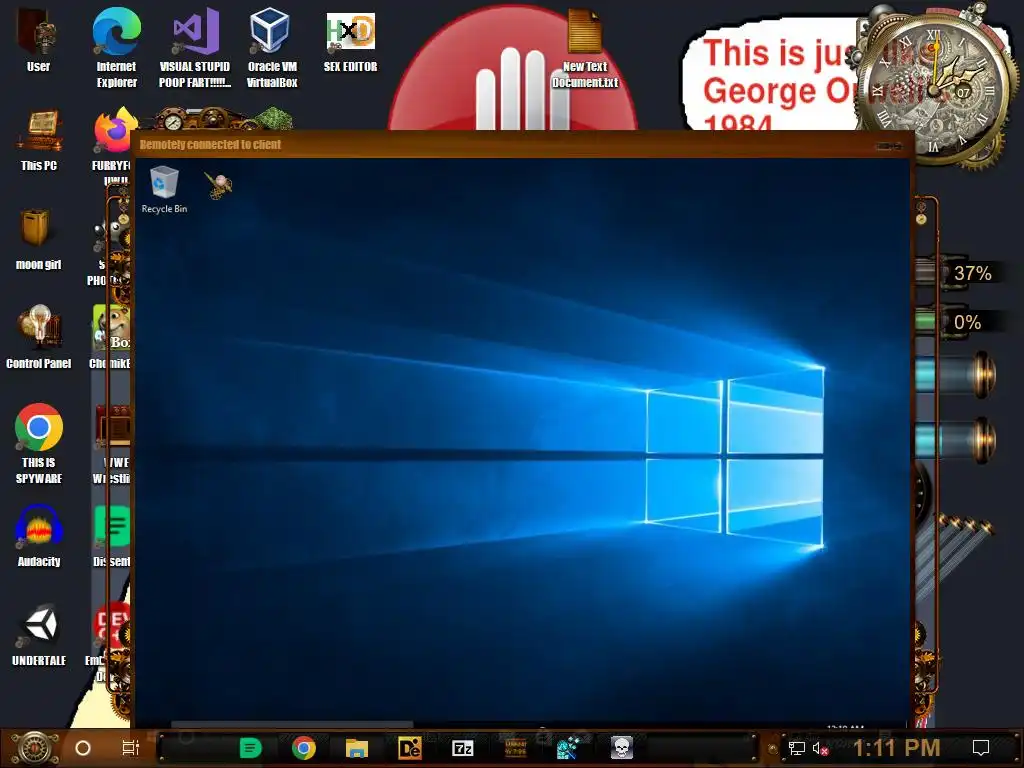Viewport: 1024px width, 768px height.
Task: Switch to Chrome on the taskbar
Action: point(304,748)
